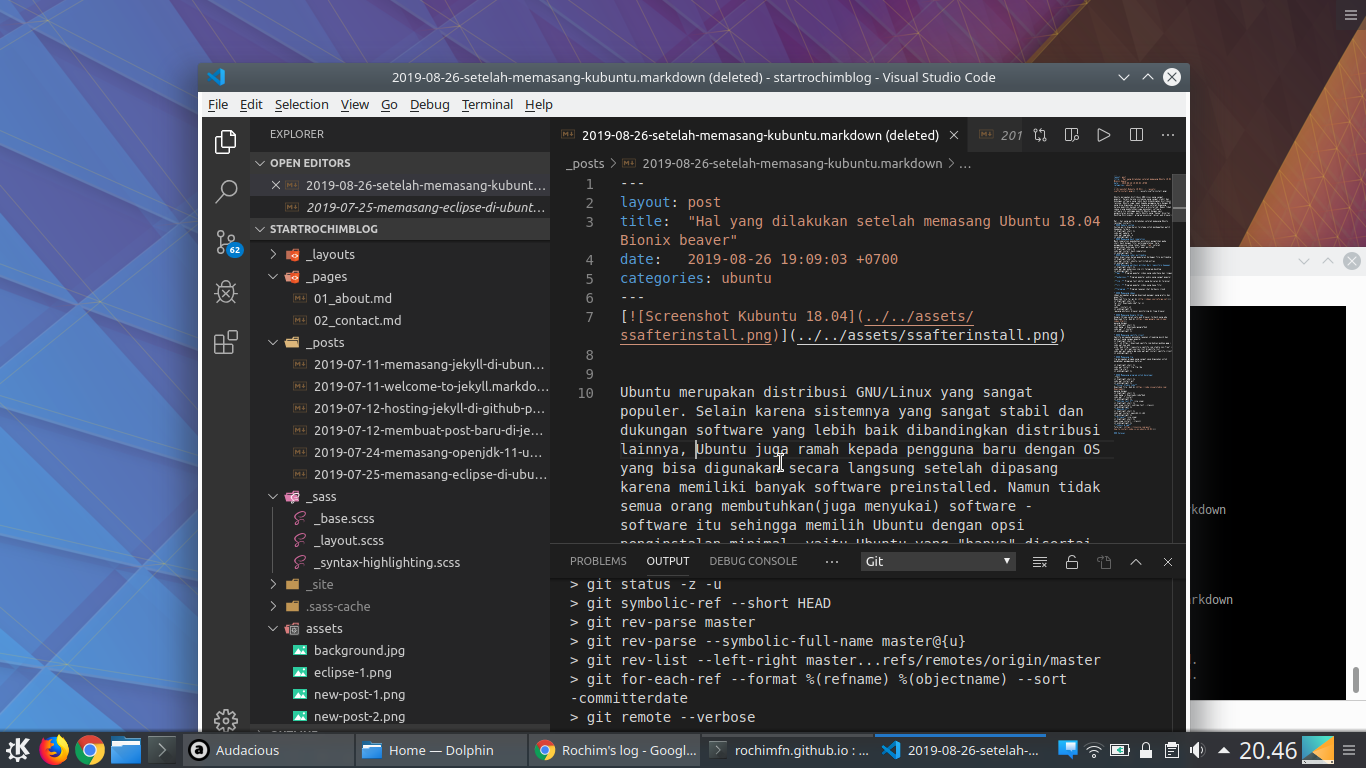Close the setelah-memasang-kubuntu editor tab

pos(954,135)
